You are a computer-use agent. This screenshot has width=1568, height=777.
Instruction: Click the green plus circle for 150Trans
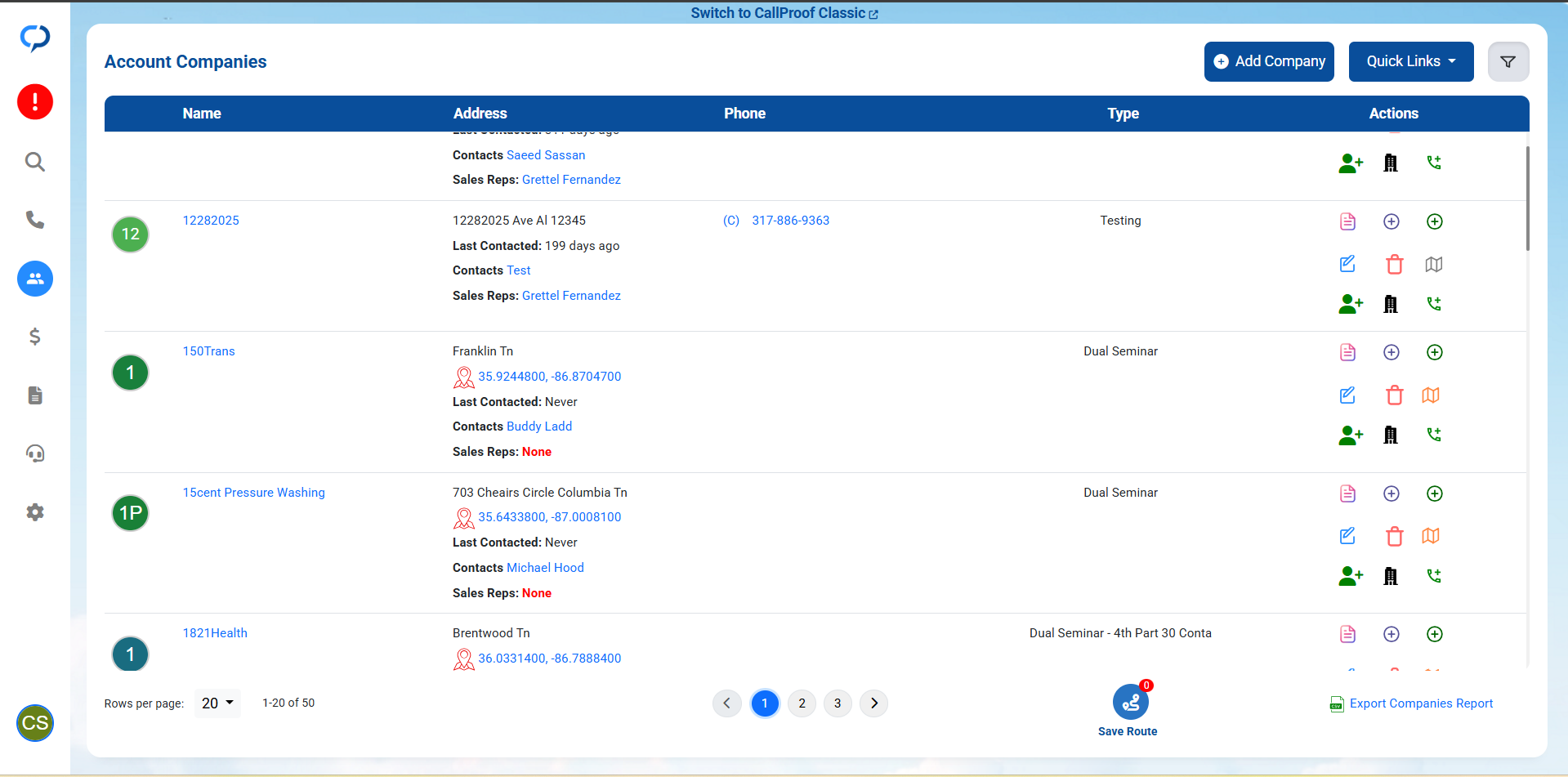pyautogui.click(x=1435, y=352)
